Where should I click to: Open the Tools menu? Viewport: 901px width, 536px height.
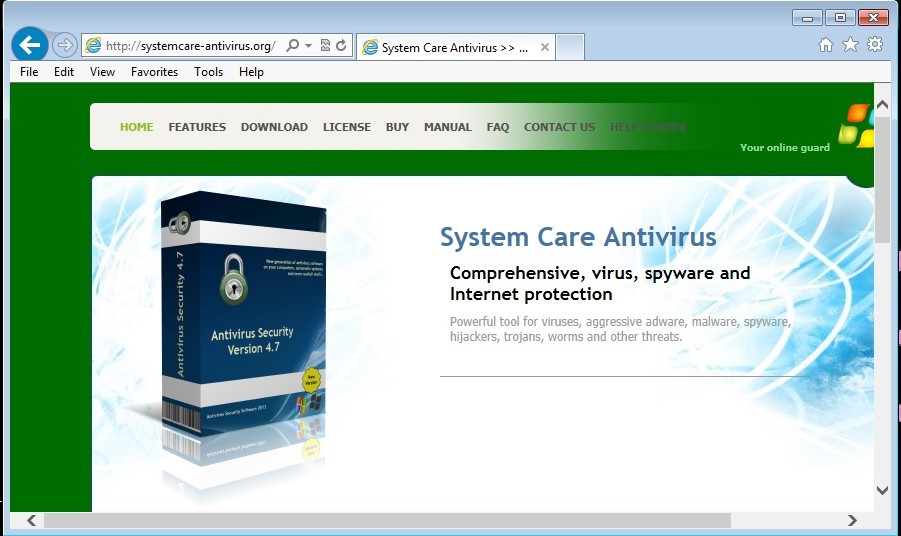[x=209, y=72]
